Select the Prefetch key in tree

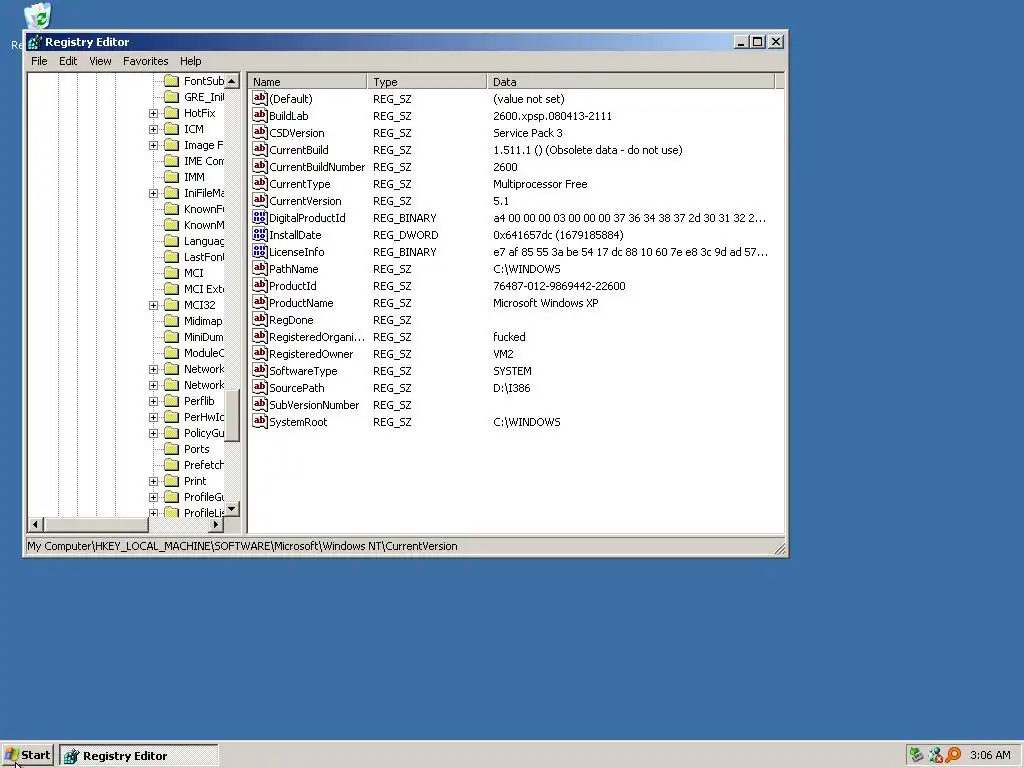[x=203, y=465]
